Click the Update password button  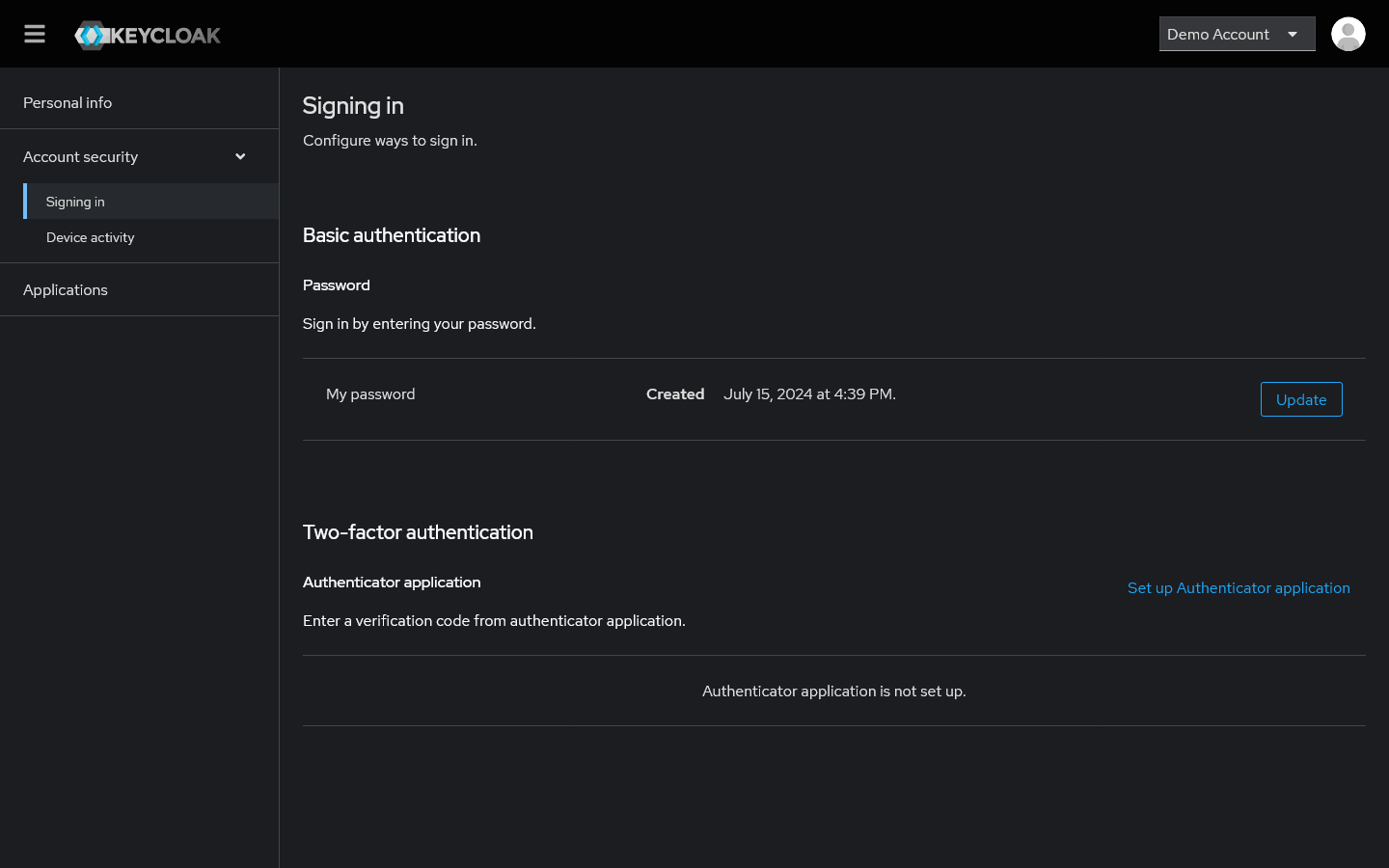(1300, 398)
